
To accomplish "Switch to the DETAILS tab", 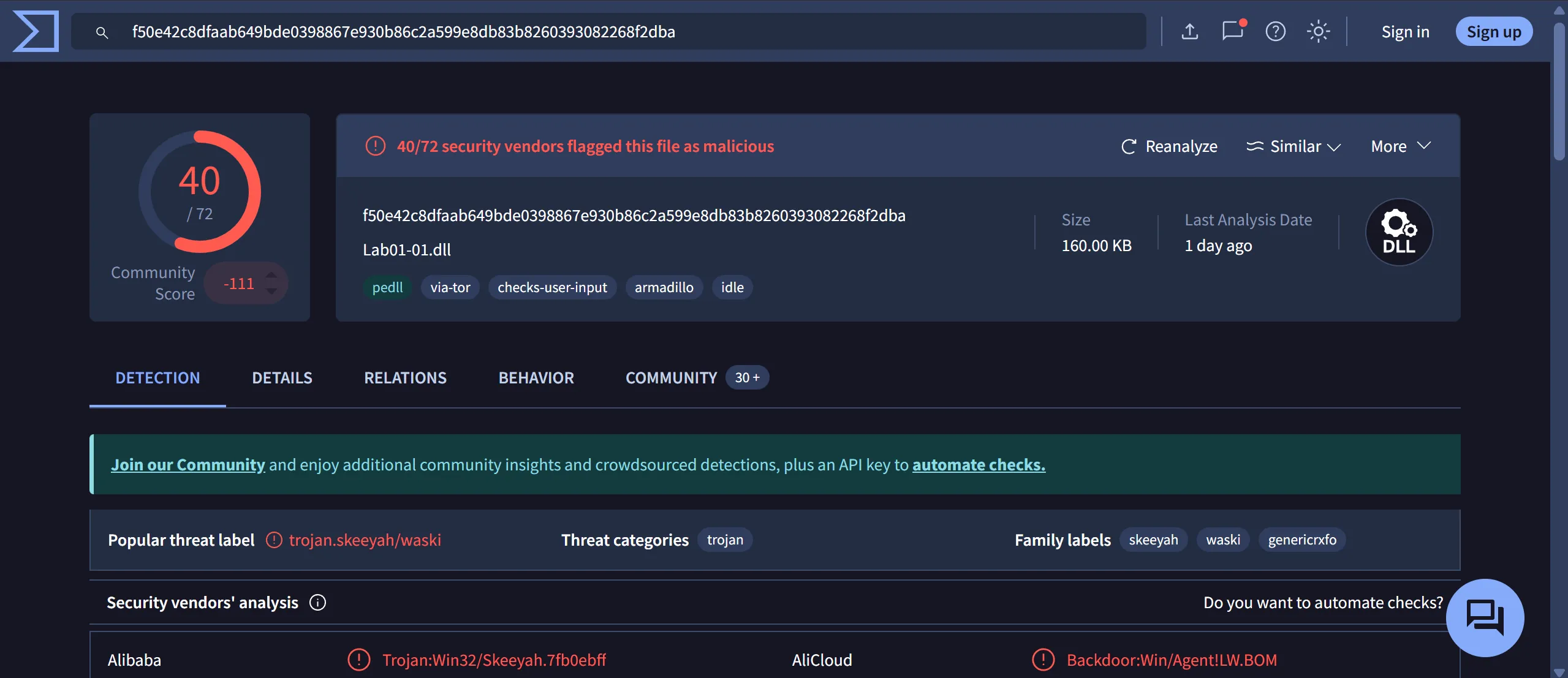I will point(282,378).
